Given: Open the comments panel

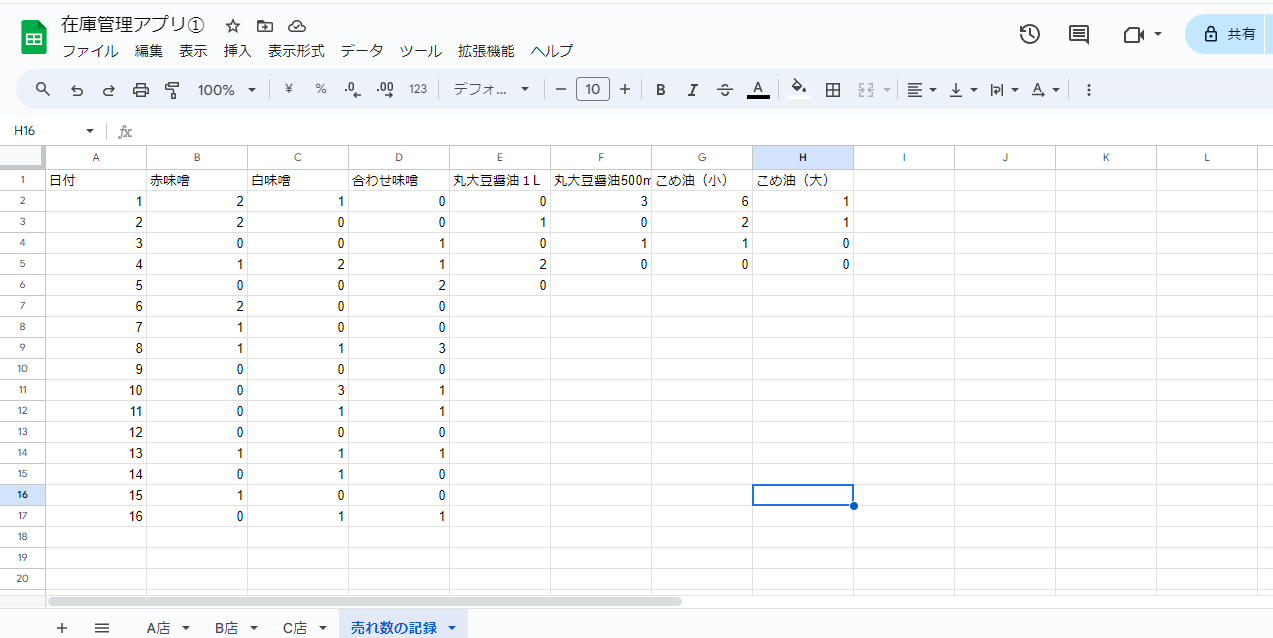Looking at the screenshot, I should click(x=1078, y=34).
